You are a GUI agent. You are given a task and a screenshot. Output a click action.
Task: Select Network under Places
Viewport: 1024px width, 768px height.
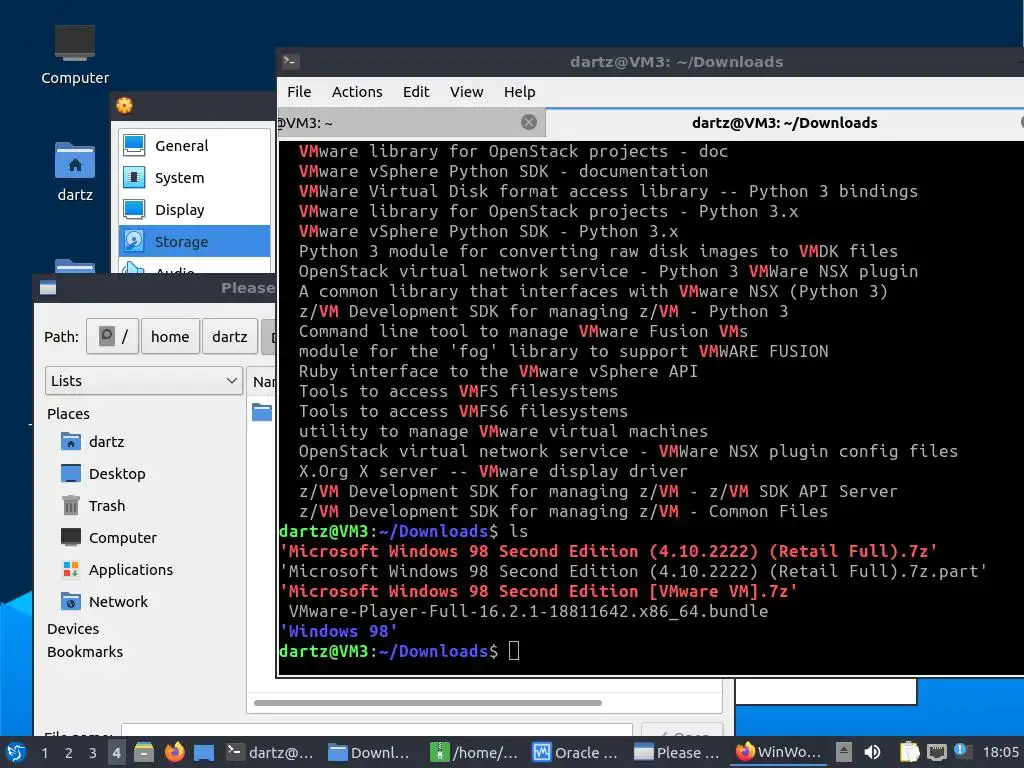[x=118, y=601]
